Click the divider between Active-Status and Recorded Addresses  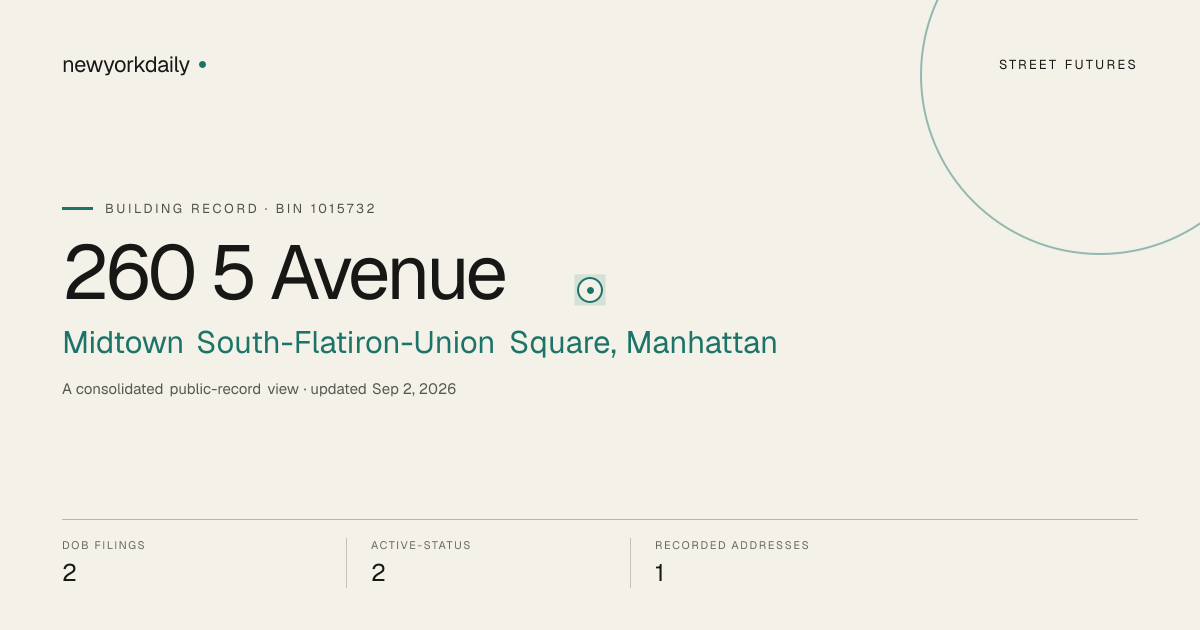click(630, 563)
